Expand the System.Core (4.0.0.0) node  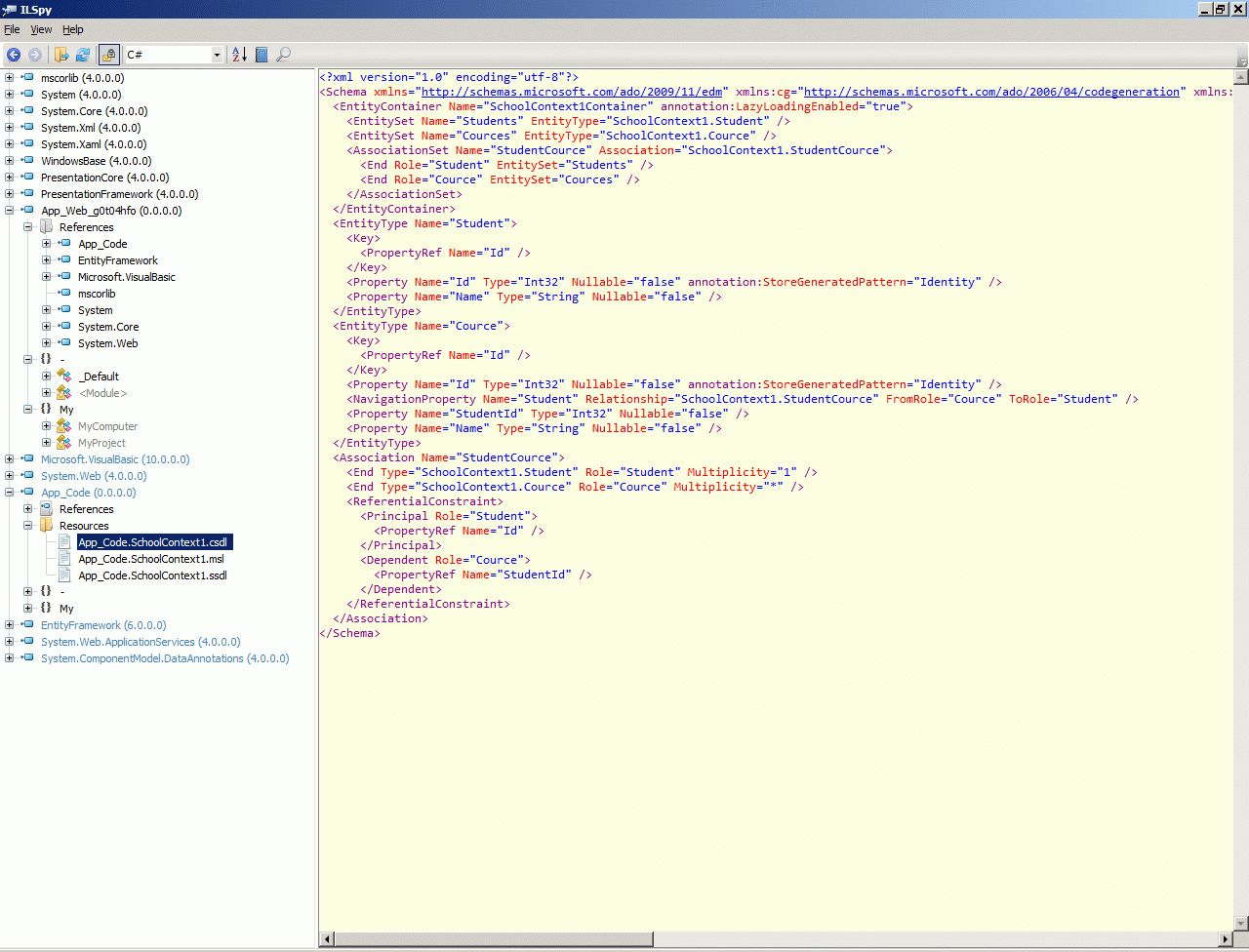tap(10, 110)
